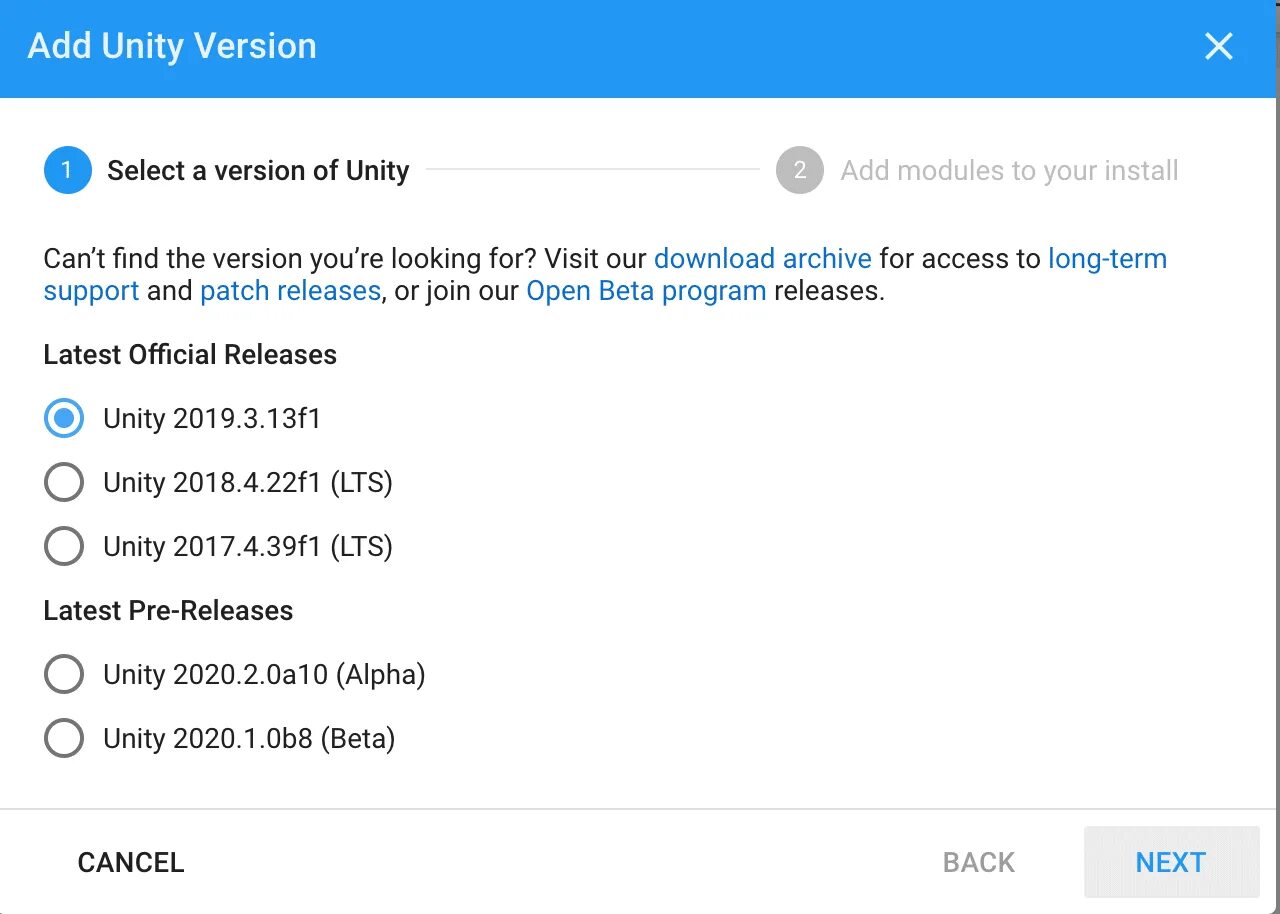Image resolution: width=1280 pixels, height=914 pixels.
Task: Select Unity 2019.3.13f1 radio button
Action: click(64, 418)
